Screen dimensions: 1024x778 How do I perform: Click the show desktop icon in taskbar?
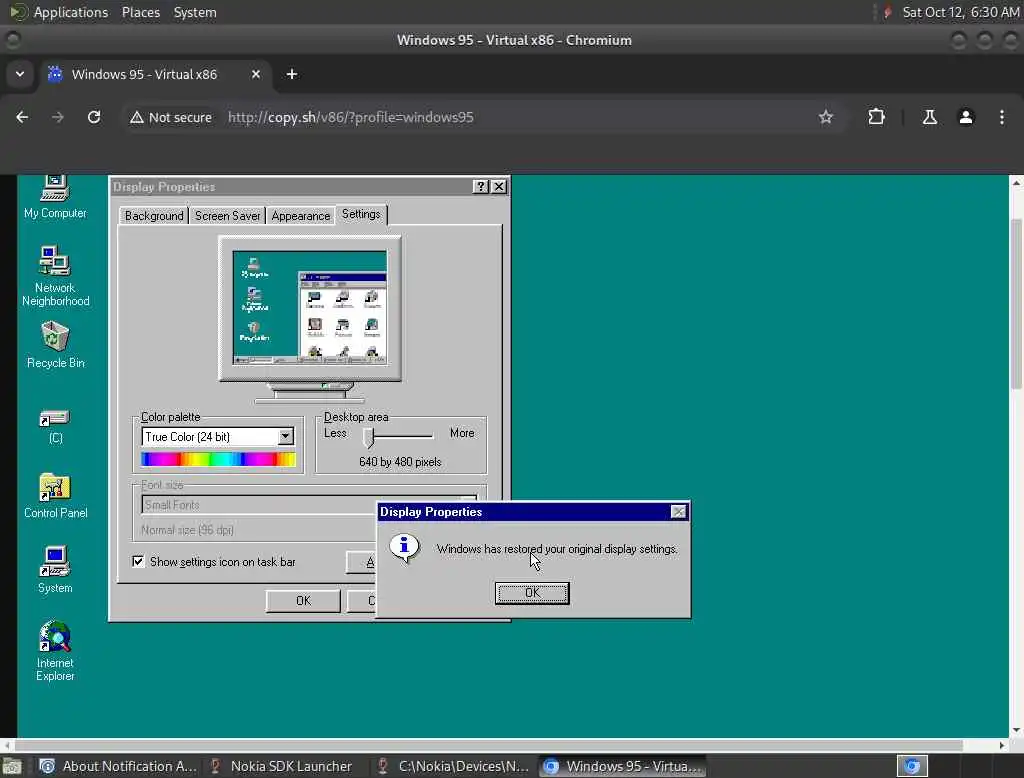11,766
